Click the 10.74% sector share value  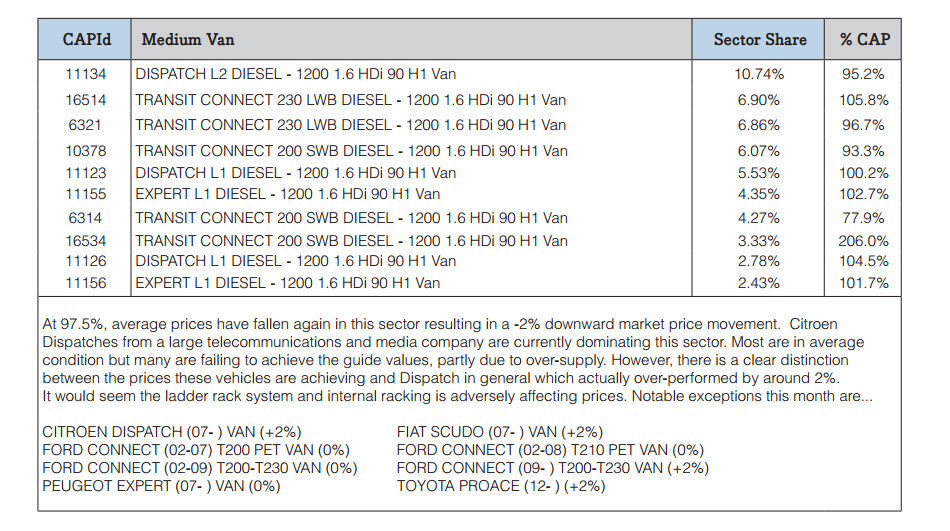tap(759, 74)
